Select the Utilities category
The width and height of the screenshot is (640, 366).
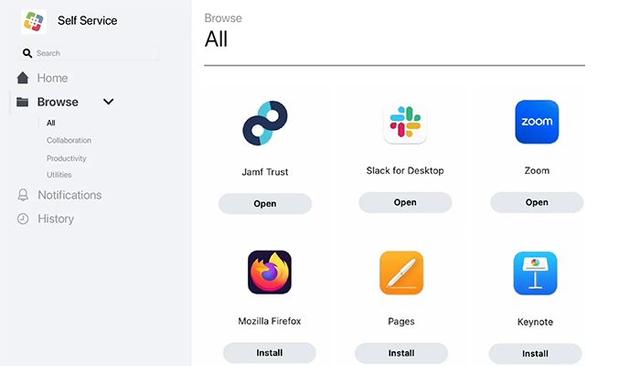59,175
